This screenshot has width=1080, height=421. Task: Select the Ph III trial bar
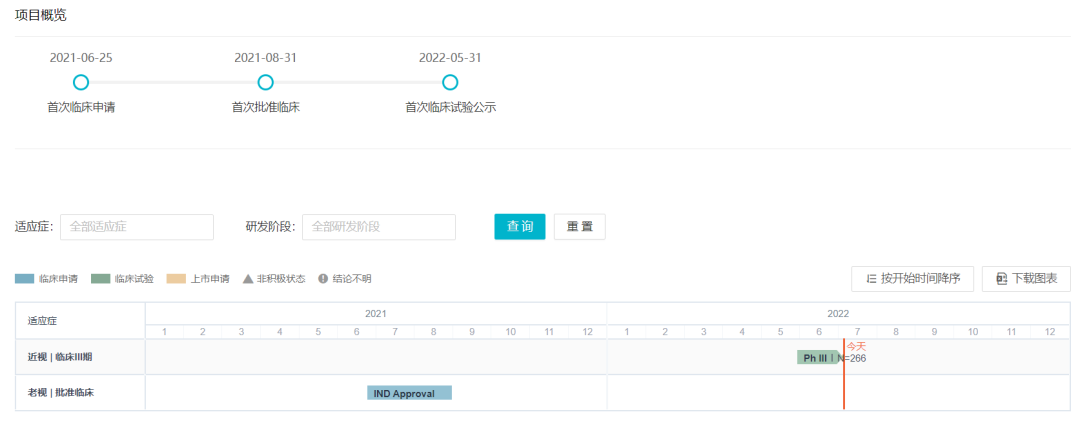(x=817, y=358)
